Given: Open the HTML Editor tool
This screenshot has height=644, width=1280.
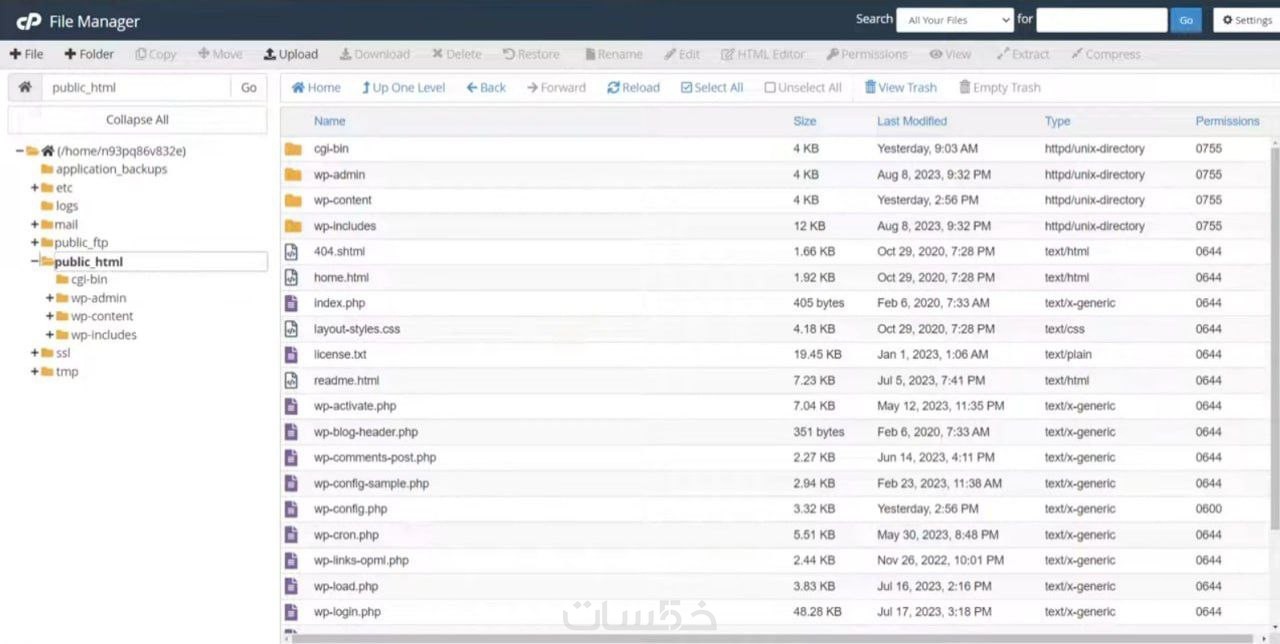Looking at the screenshot, I should (763, 54).
